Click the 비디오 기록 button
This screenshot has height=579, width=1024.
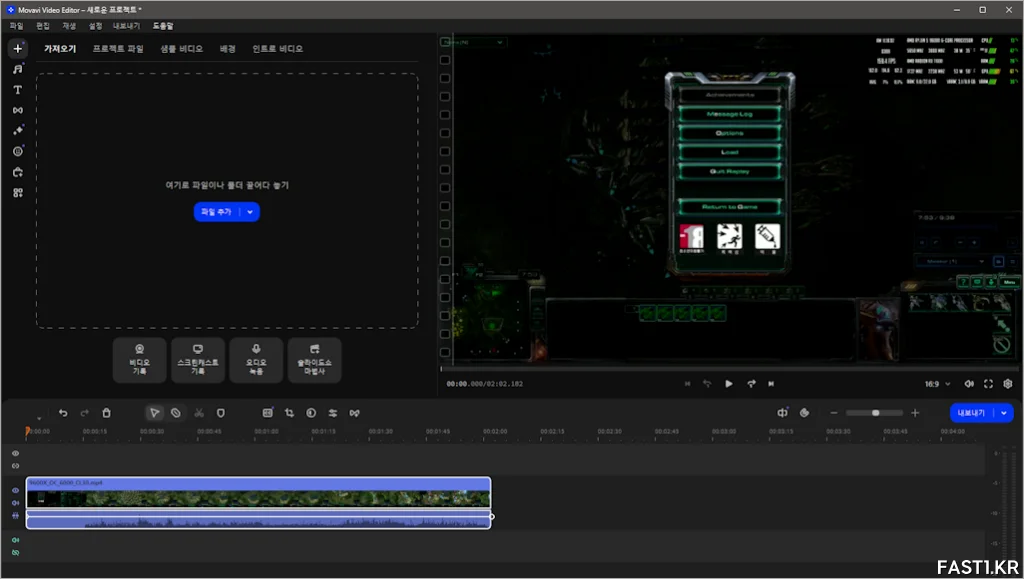tap(139, 360)
